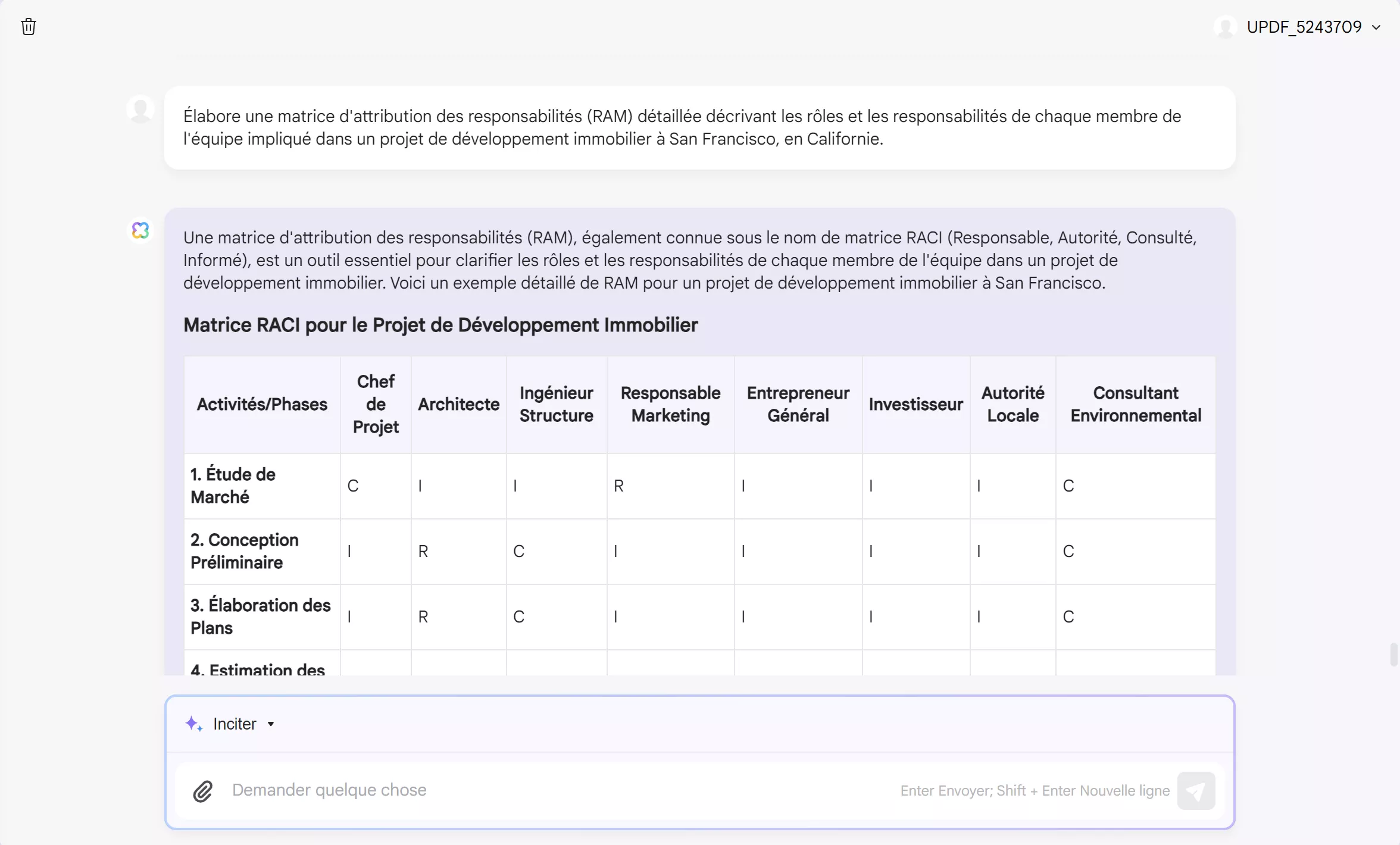
Task: Click the user avatar beside the question bubble
Action: pyautogui.click(x=140, y=108)
